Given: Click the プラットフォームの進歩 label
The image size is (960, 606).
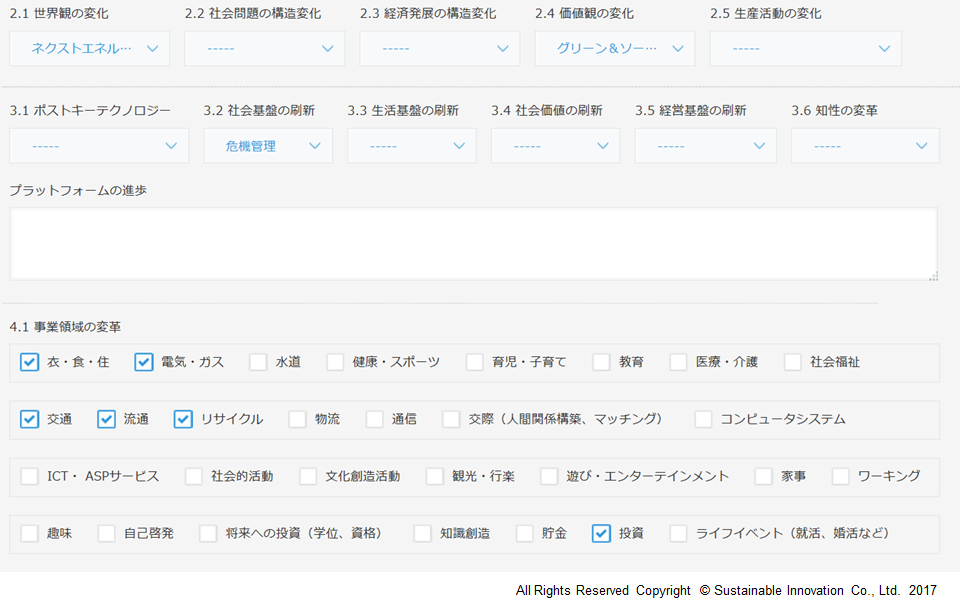Looking at the screenshot, I should [78, 190].
